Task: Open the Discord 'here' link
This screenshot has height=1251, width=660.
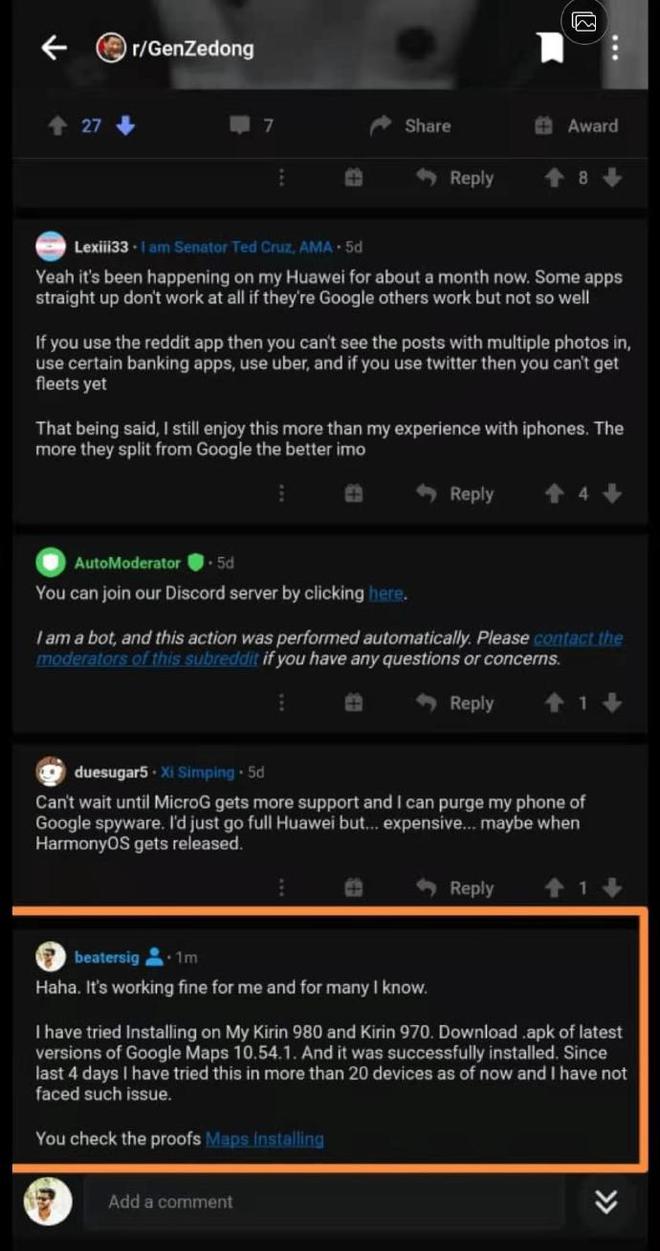Action: click(x=385, y=593)
